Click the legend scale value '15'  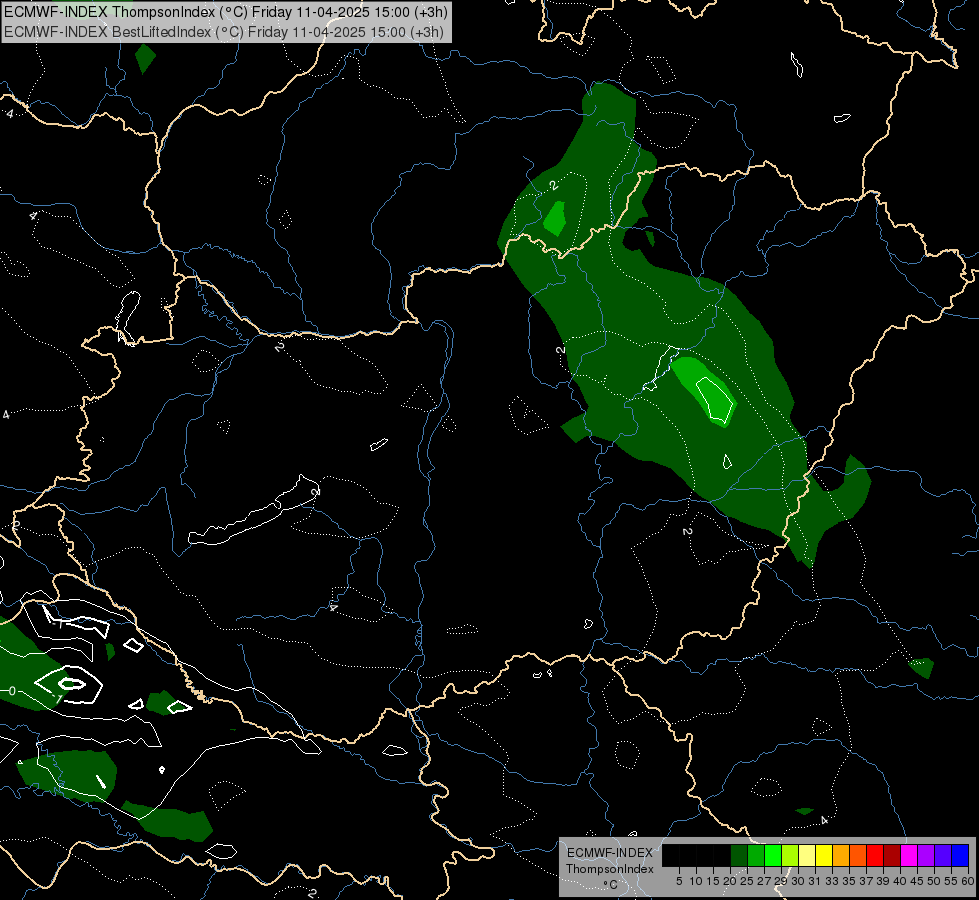(x=713, y=881)
